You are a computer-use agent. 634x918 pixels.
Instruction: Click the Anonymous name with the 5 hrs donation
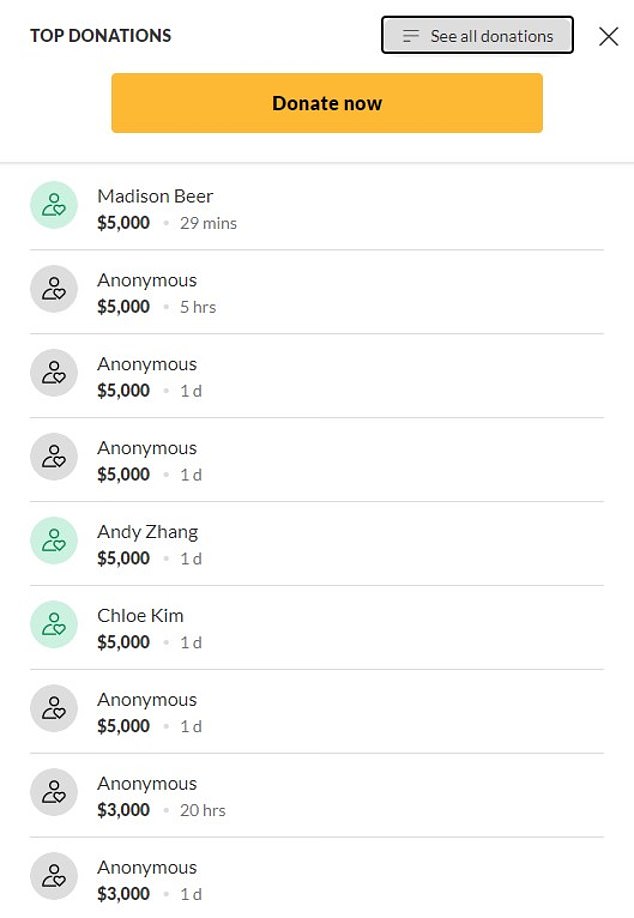(x=147, y=280)
